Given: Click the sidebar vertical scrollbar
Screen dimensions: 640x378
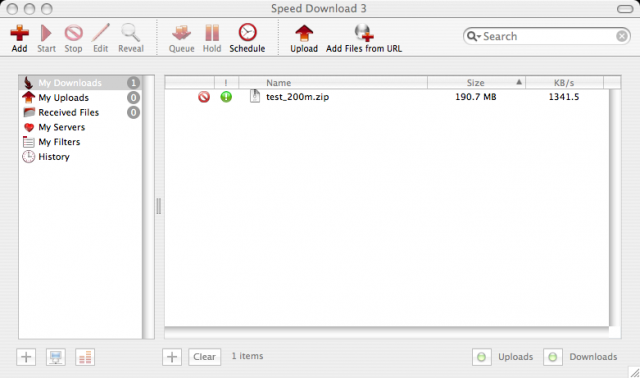Looking at the screenshot, I should tap(148, 207).
